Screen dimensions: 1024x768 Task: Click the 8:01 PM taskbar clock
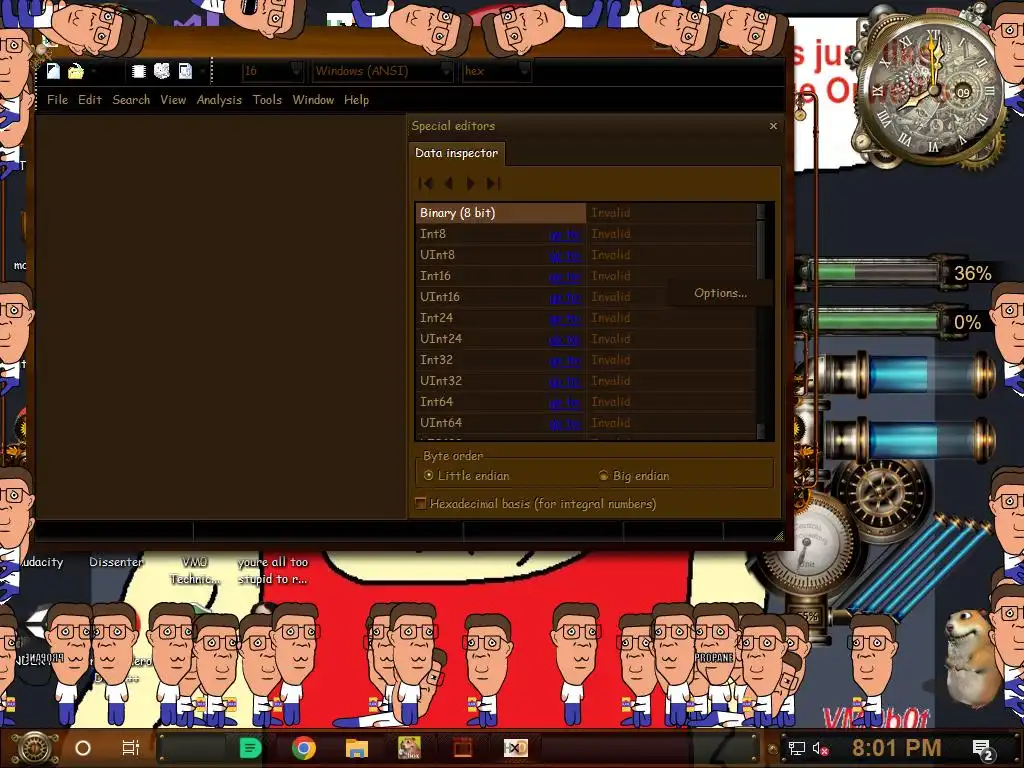click(x=896, y=748)
